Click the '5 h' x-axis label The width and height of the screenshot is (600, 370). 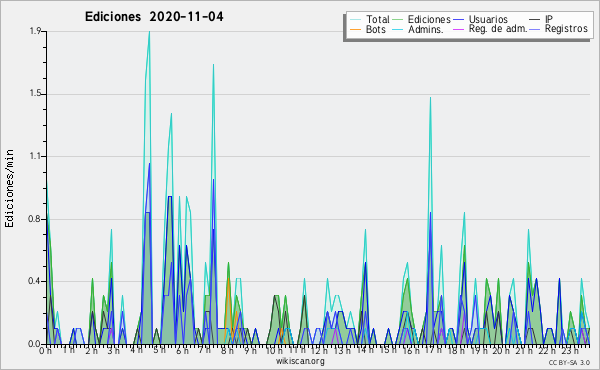point(159,350)
